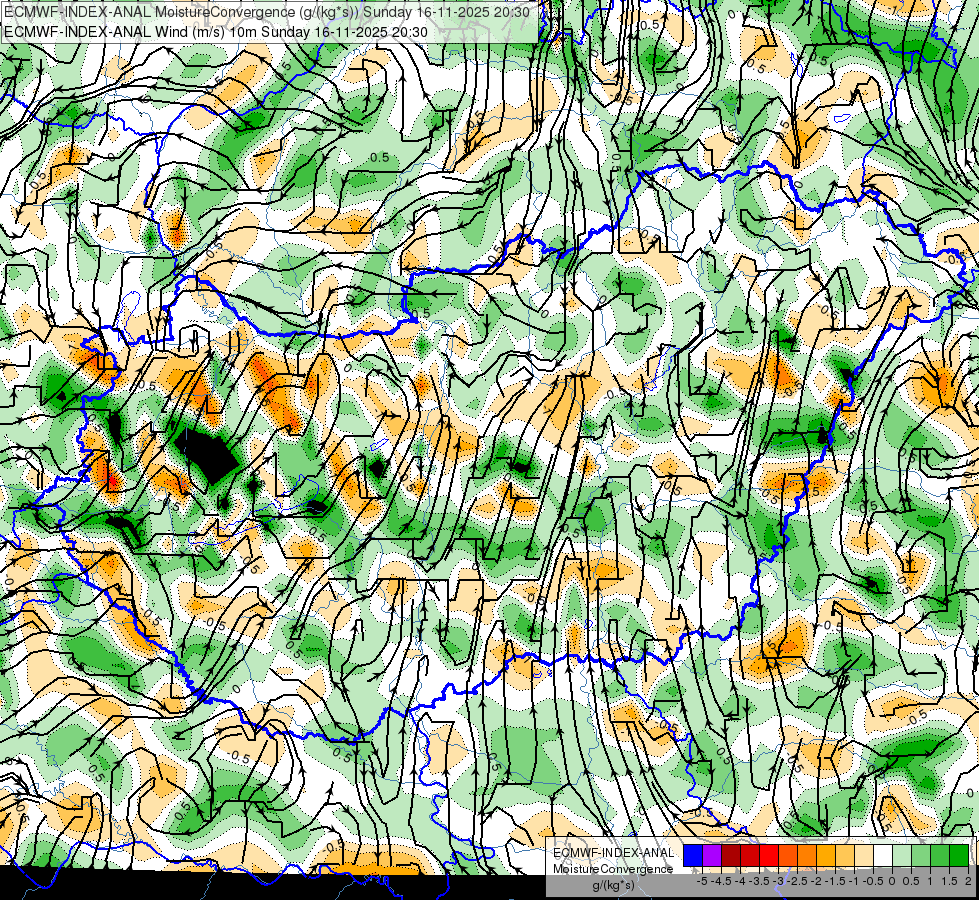The height and width of the screenshot is (900, 979).
Task: Select the lightest green legend swatch right of 0
Action: coord(902,856)
